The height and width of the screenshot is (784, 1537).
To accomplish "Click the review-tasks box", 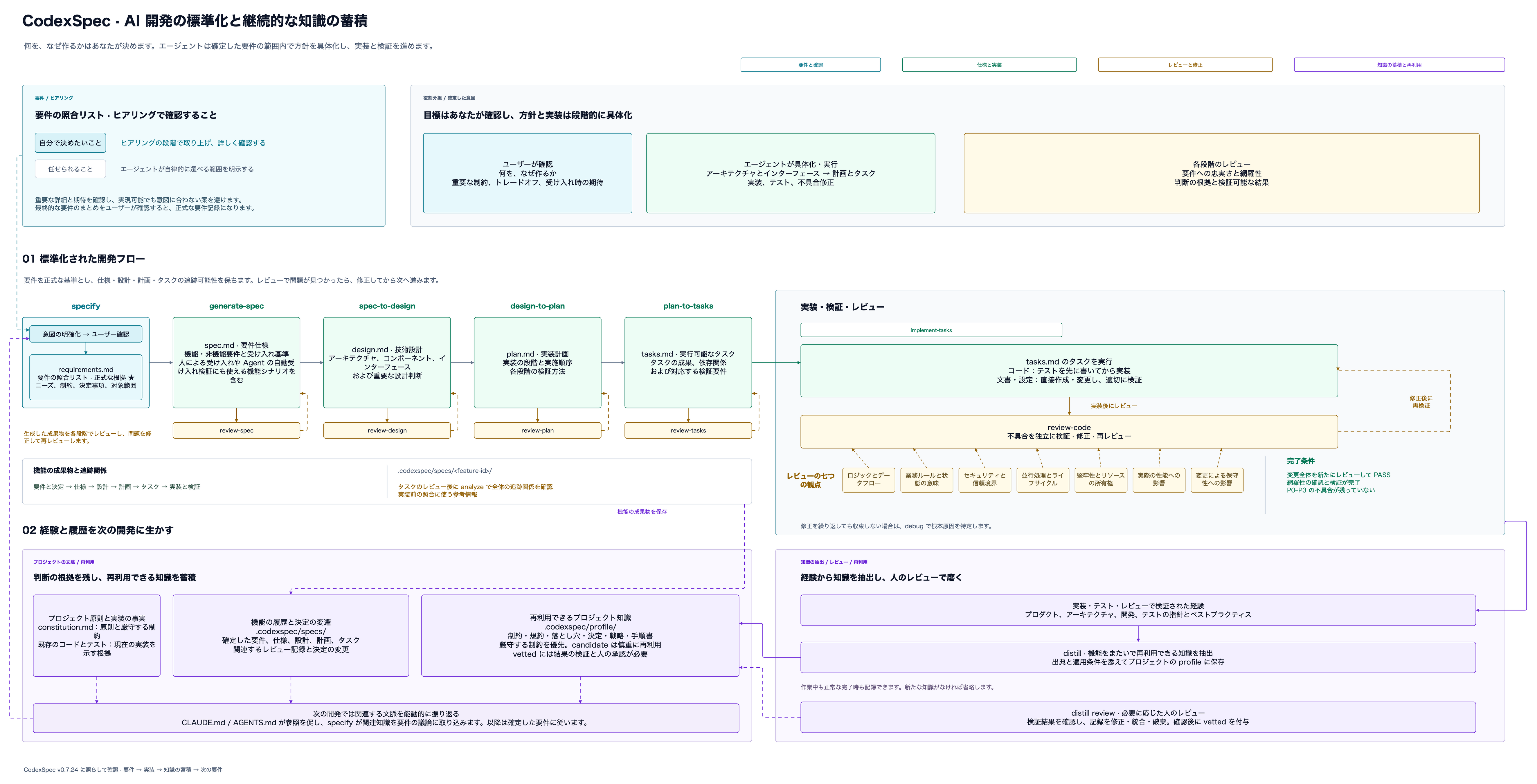I will pos(688,430).
